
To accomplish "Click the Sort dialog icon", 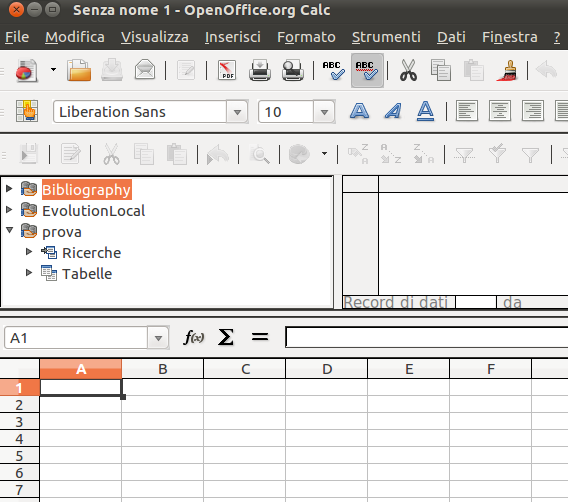I will (358, 154).
